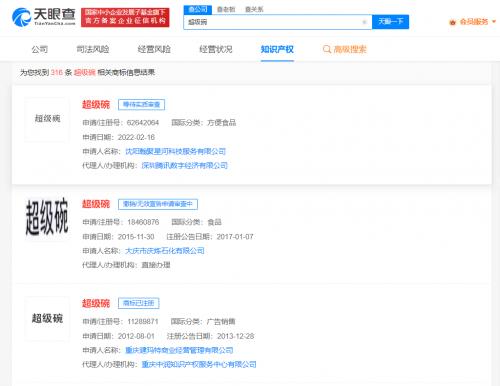Switch to the 司法风险 tab
Screen dimensions: 500x386
pos(93,49)
